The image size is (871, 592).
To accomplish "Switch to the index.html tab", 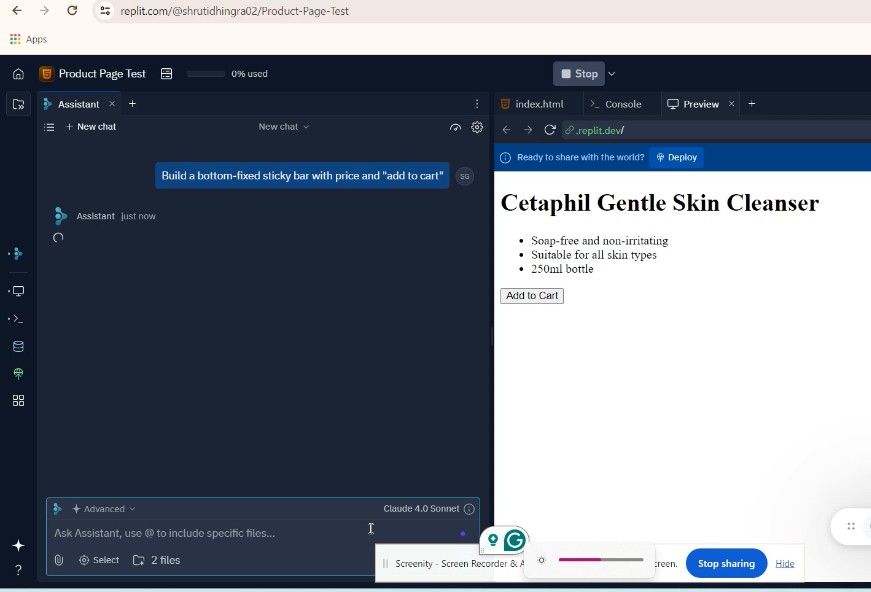I will click(x=532, y=104).
